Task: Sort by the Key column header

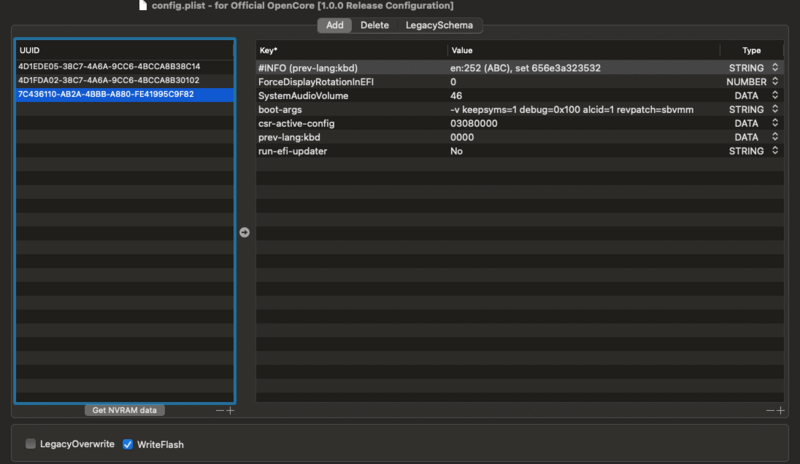Action: coord(350,49)
